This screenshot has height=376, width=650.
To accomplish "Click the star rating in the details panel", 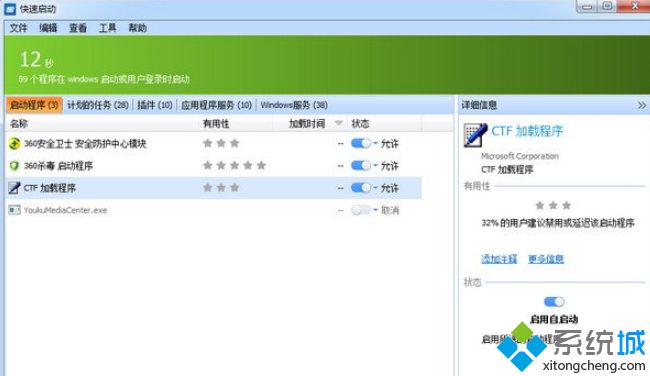I will 553,205.
